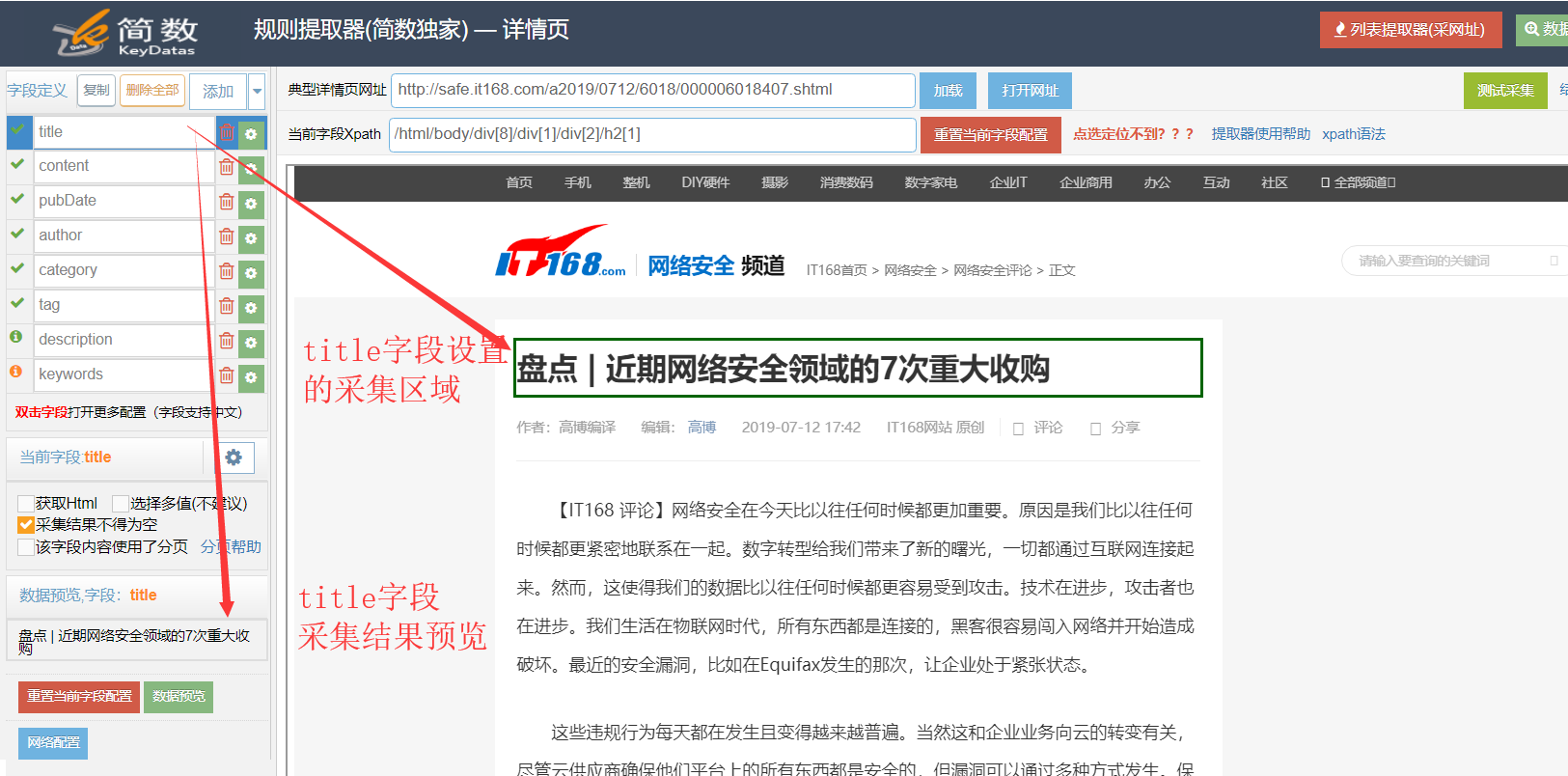Image resolution: width=1568 pixels, height=776 pixels.
Task: Click the 评论 comment icon under the headline
Action: pos(1018,429)
